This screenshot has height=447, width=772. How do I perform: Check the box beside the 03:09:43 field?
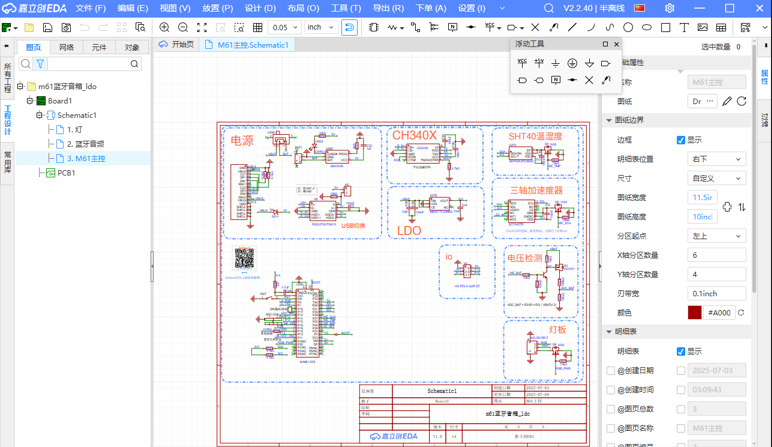point(681,390)
